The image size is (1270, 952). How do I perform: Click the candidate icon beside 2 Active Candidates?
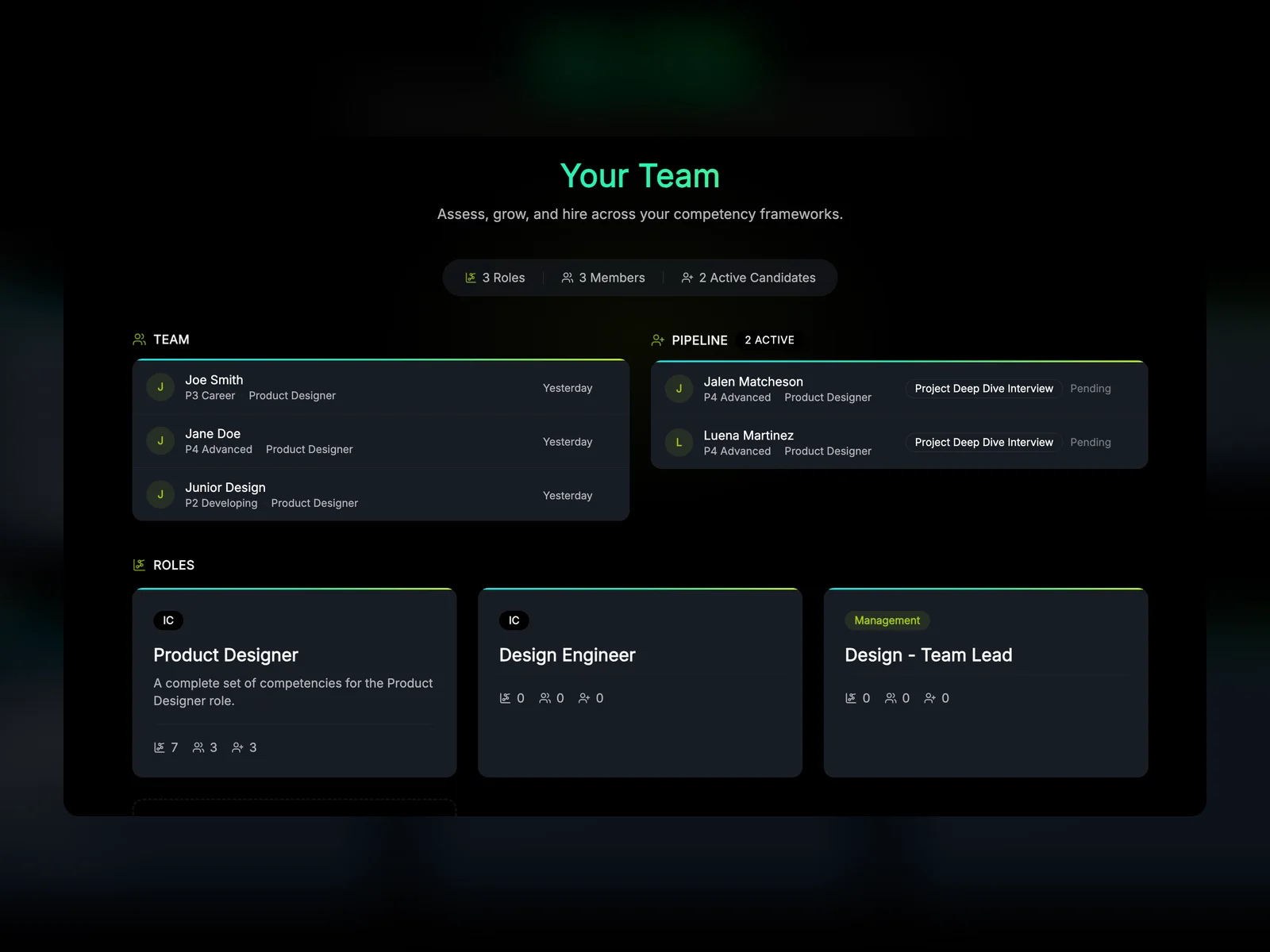tap(687, 278)
